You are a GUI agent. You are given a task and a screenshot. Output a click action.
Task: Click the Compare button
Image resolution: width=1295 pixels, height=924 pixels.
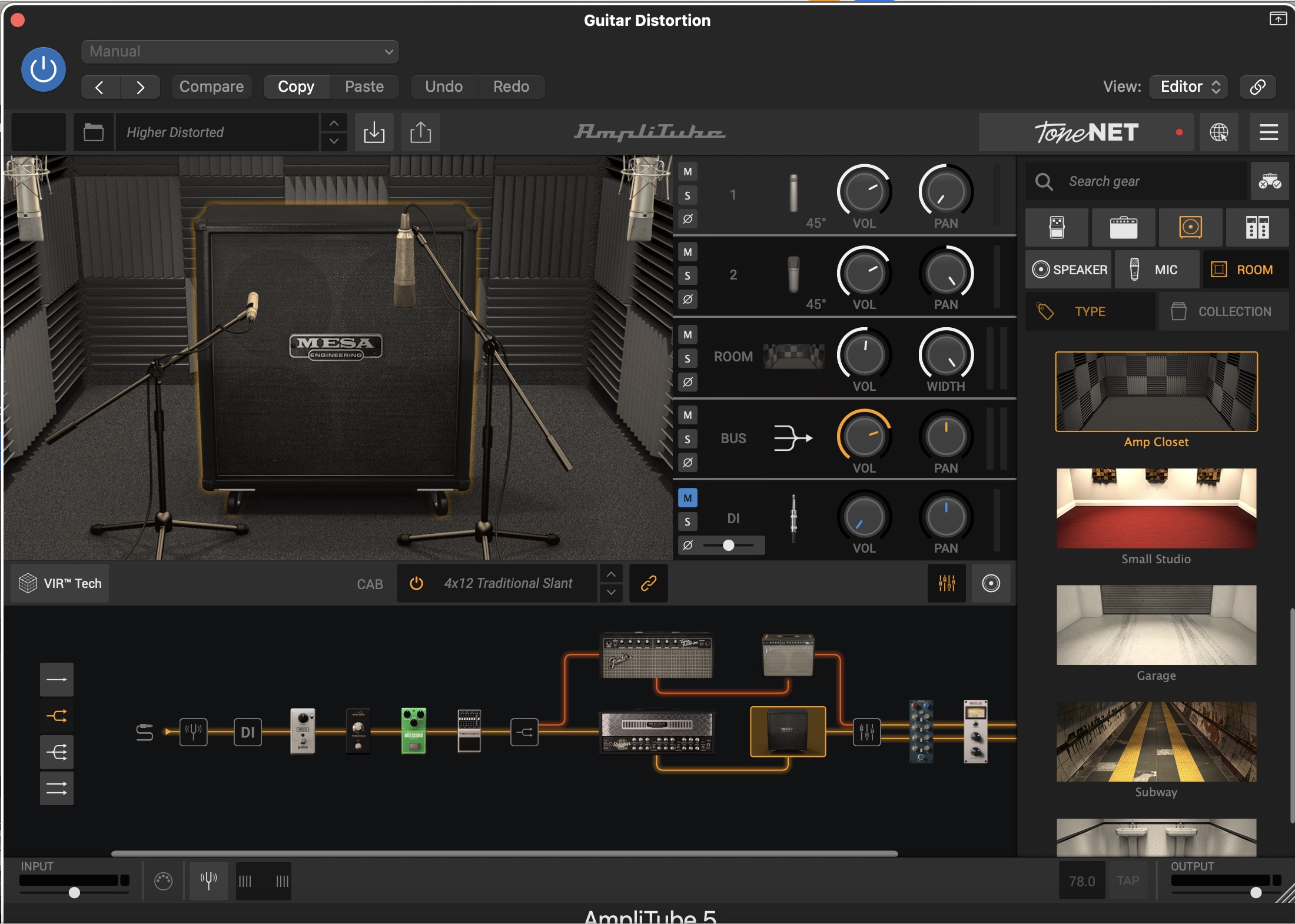211,87
